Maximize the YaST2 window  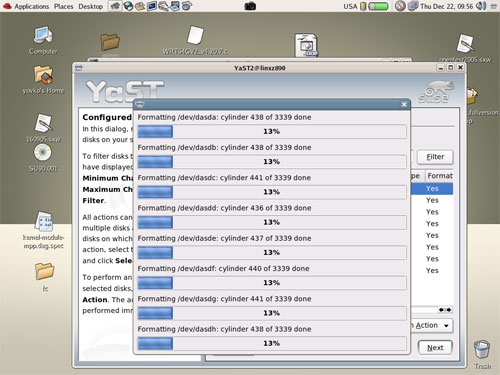pos(451,68)
